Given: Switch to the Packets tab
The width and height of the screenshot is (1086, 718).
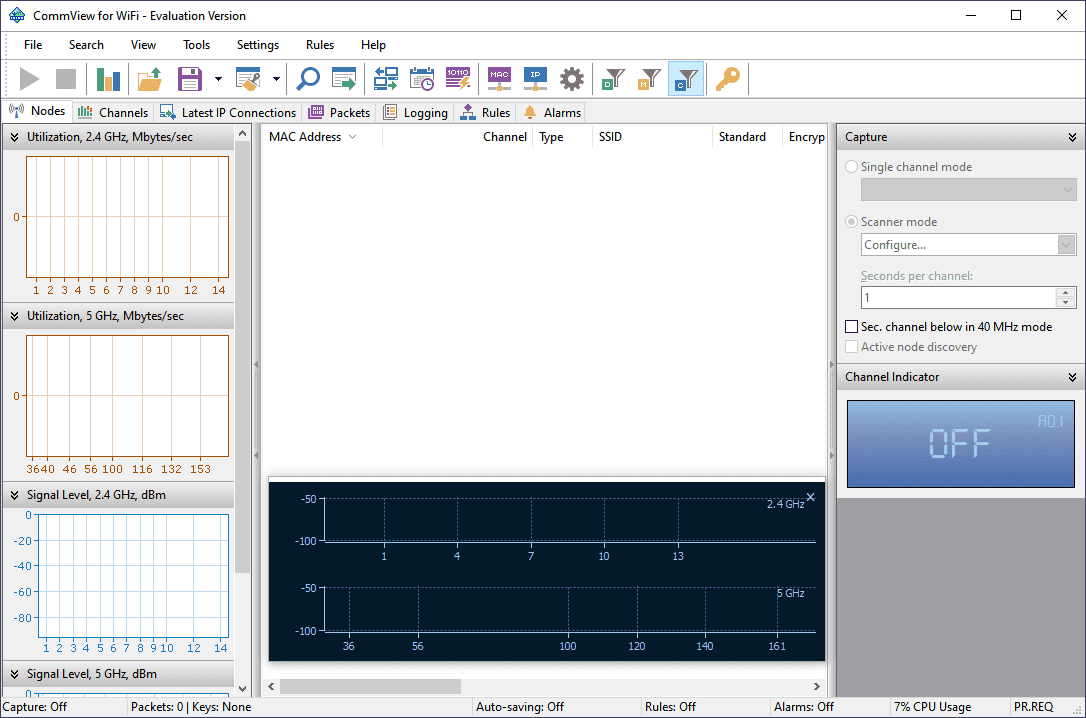Looking at the screenshot, I should click(340, 113).
